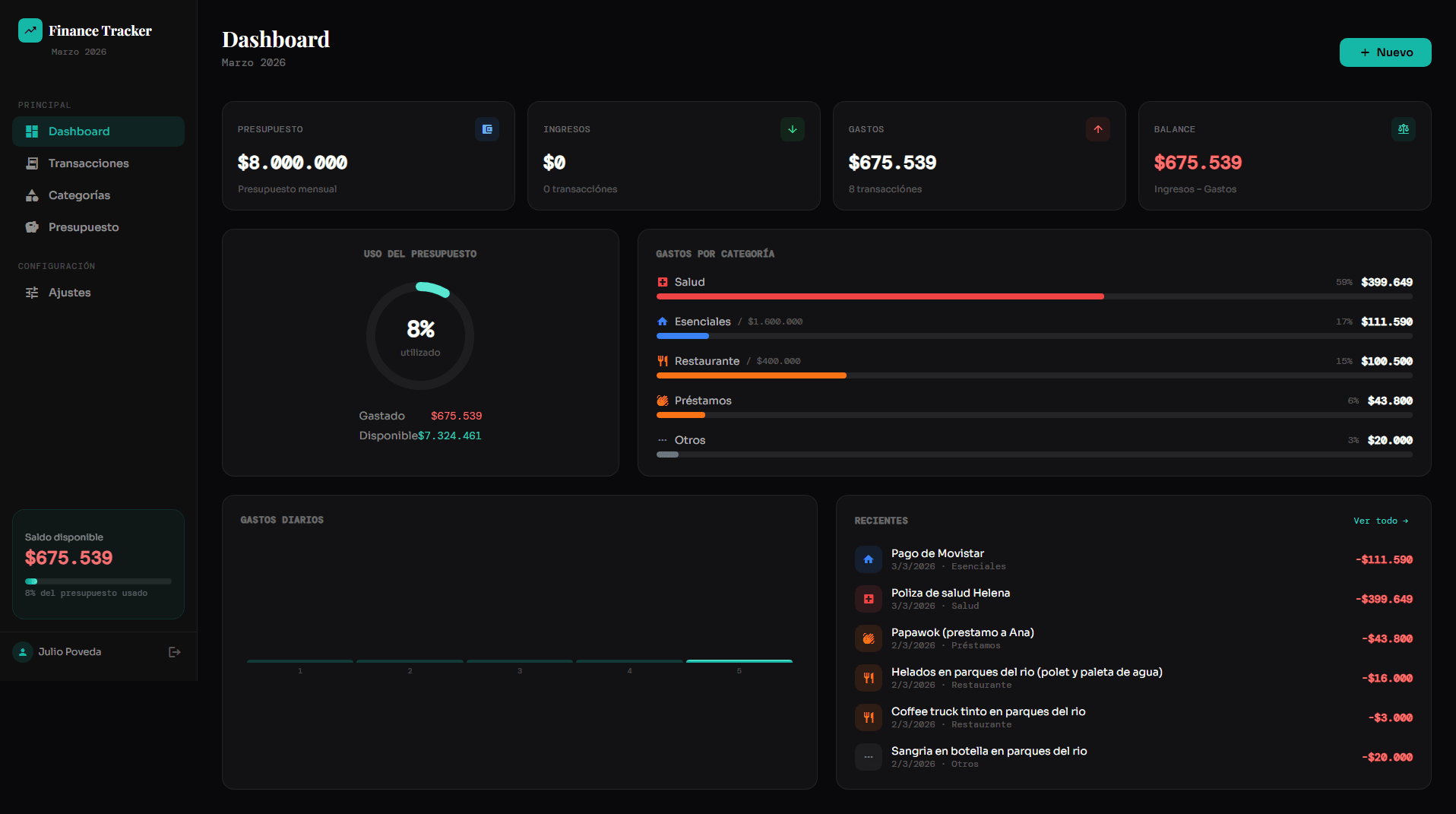Open the Transacciones page
1456x814 pixels.
click(x=88, y=163)
